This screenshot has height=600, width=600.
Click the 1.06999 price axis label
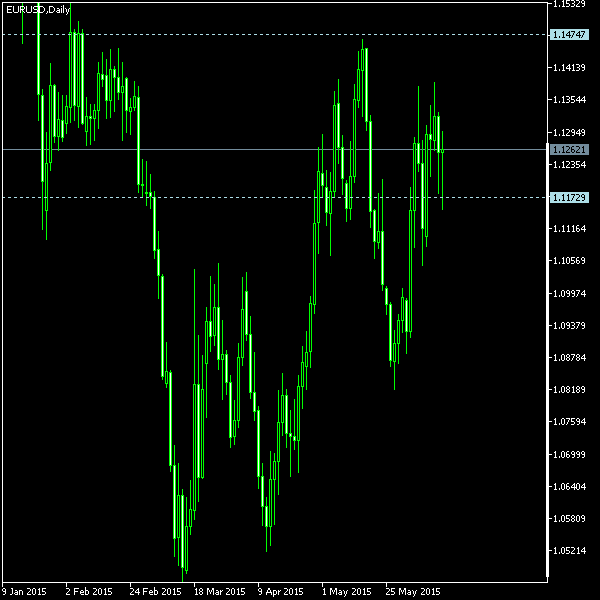(569, 454)
